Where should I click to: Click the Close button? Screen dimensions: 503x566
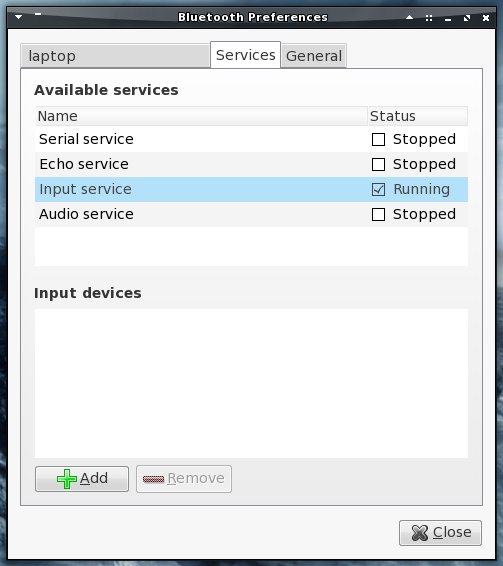point(440,533)
